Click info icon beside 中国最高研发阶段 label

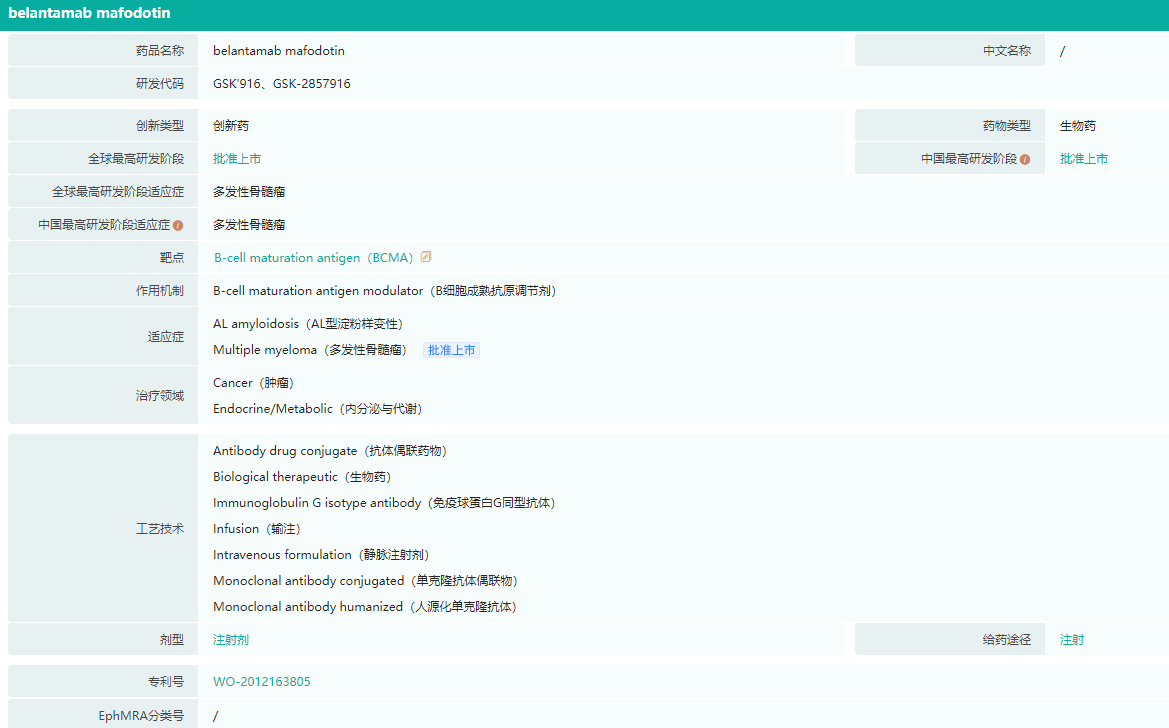[x=1025, y=159]
